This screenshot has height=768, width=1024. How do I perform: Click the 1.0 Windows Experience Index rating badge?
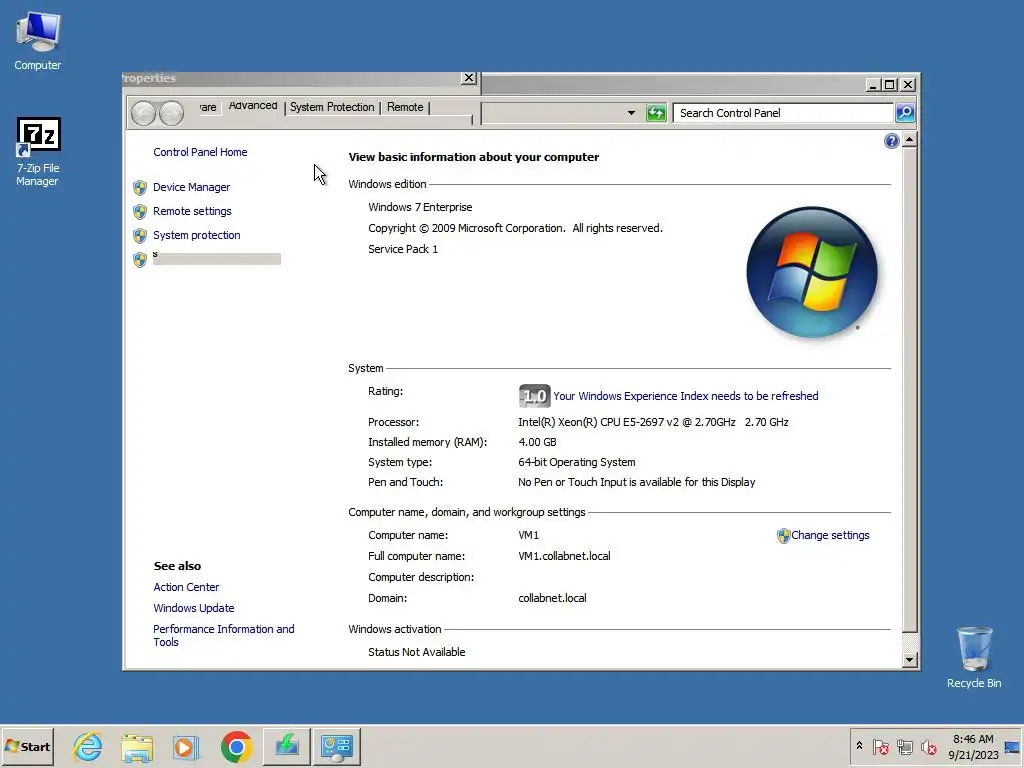pyautogui.click(x=534, y=396)
